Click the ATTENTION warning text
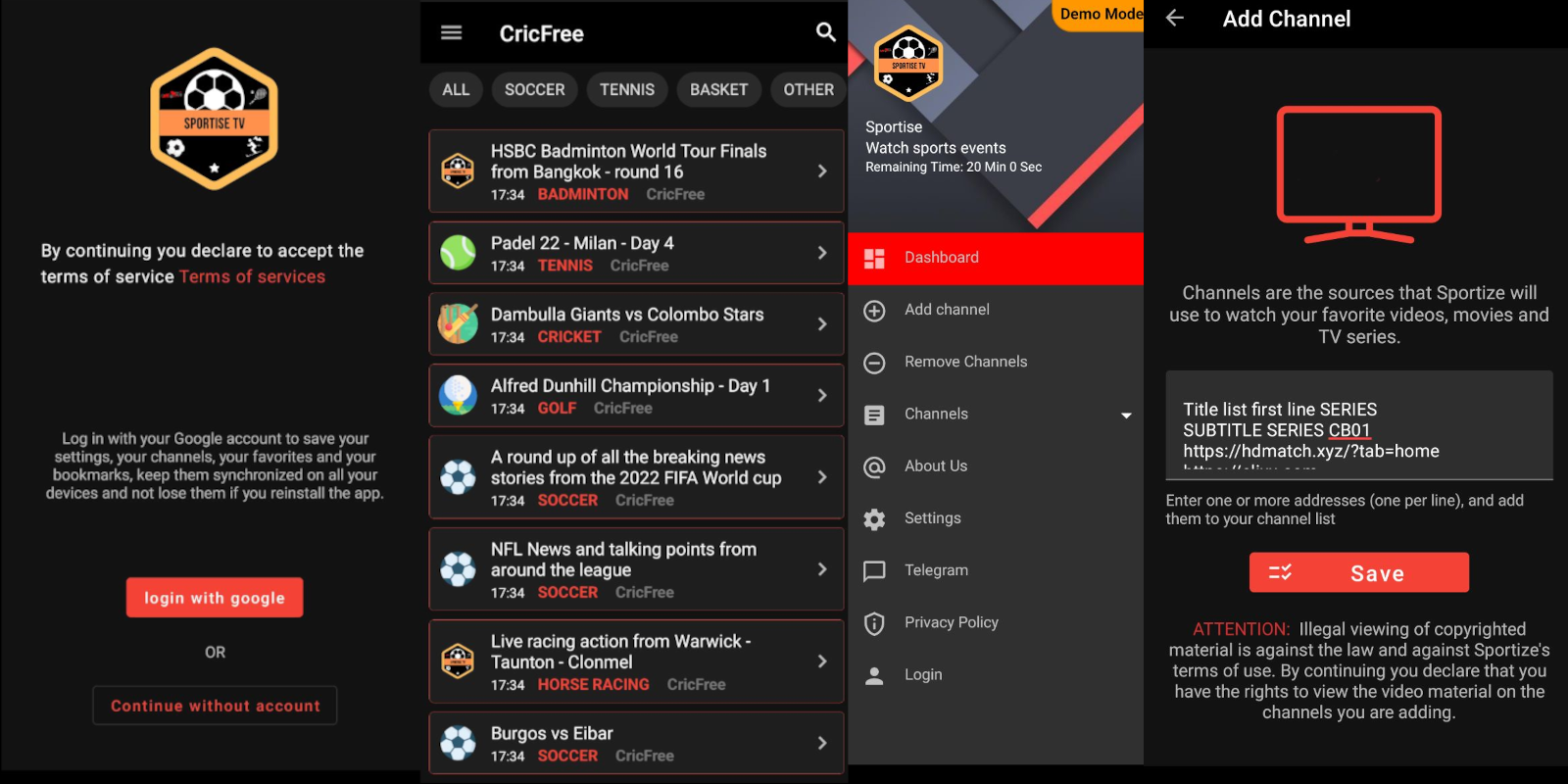 (1359, 670)
